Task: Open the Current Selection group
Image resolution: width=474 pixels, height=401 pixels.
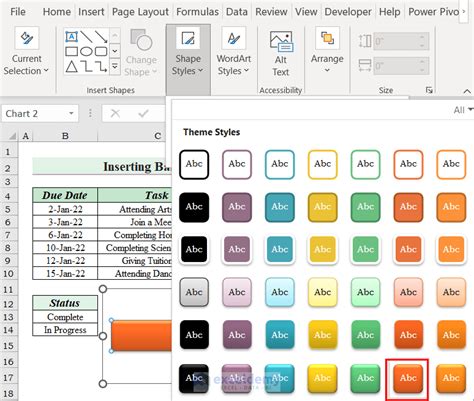Action: click(26, 52)
